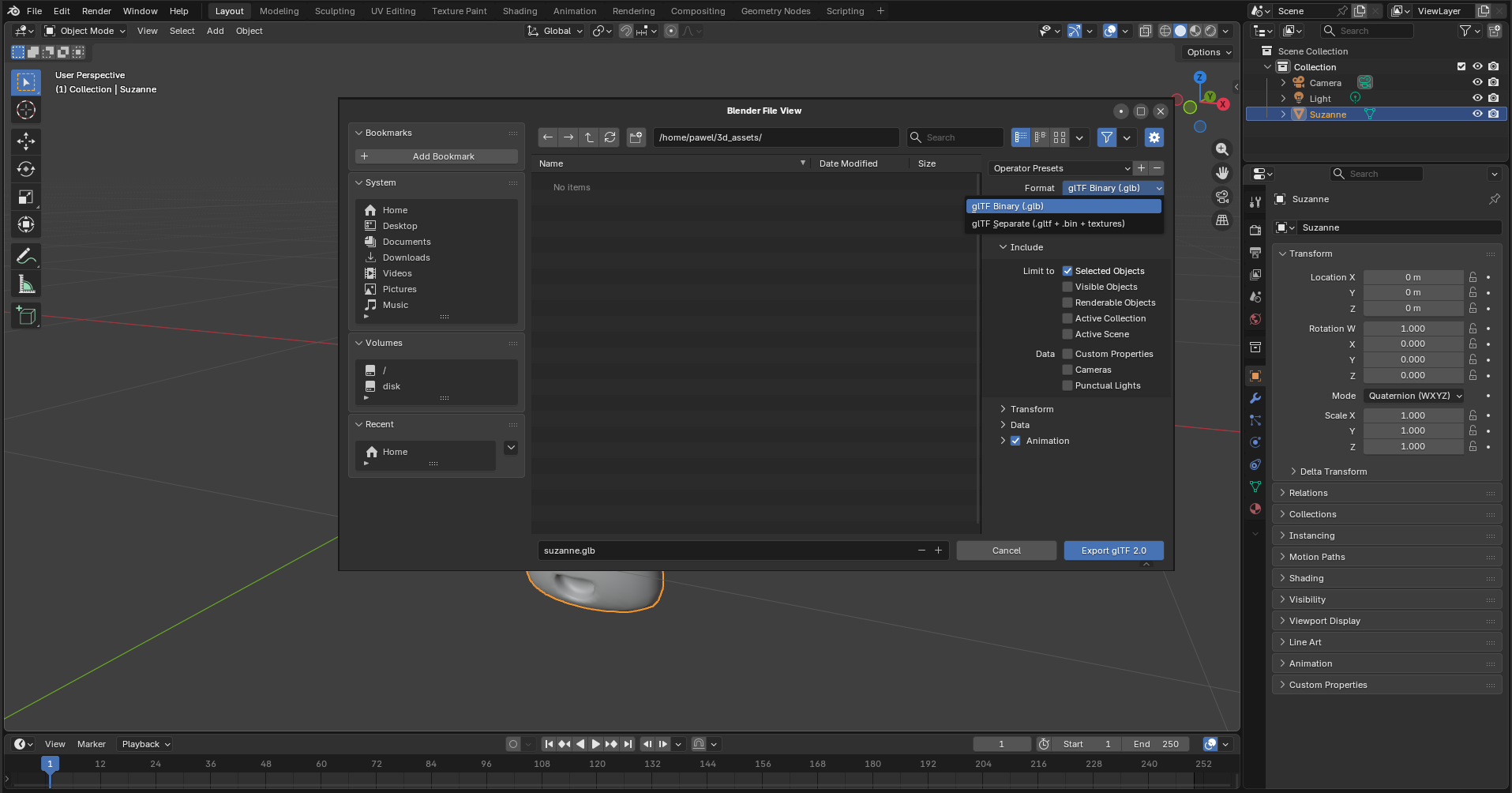Uncheck the Animation export checkbox
The height and width of the screenshot is (793, 1512).
(1015, 441)
